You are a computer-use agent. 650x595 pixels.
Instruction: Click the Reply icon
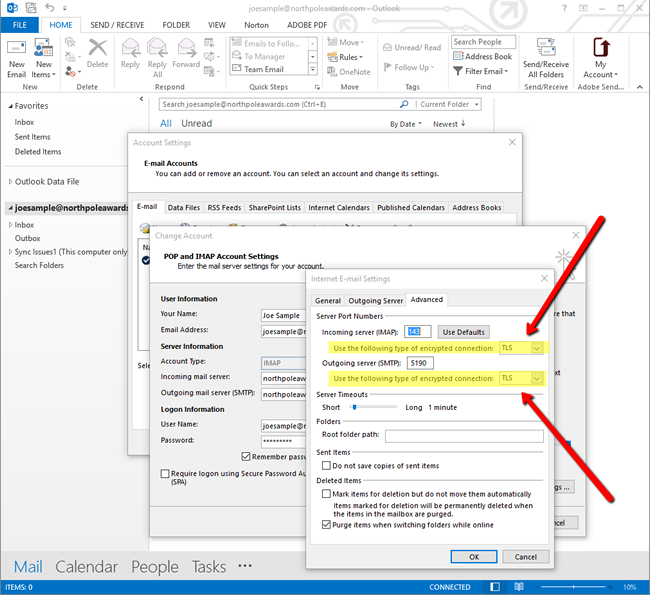(130, 48)
